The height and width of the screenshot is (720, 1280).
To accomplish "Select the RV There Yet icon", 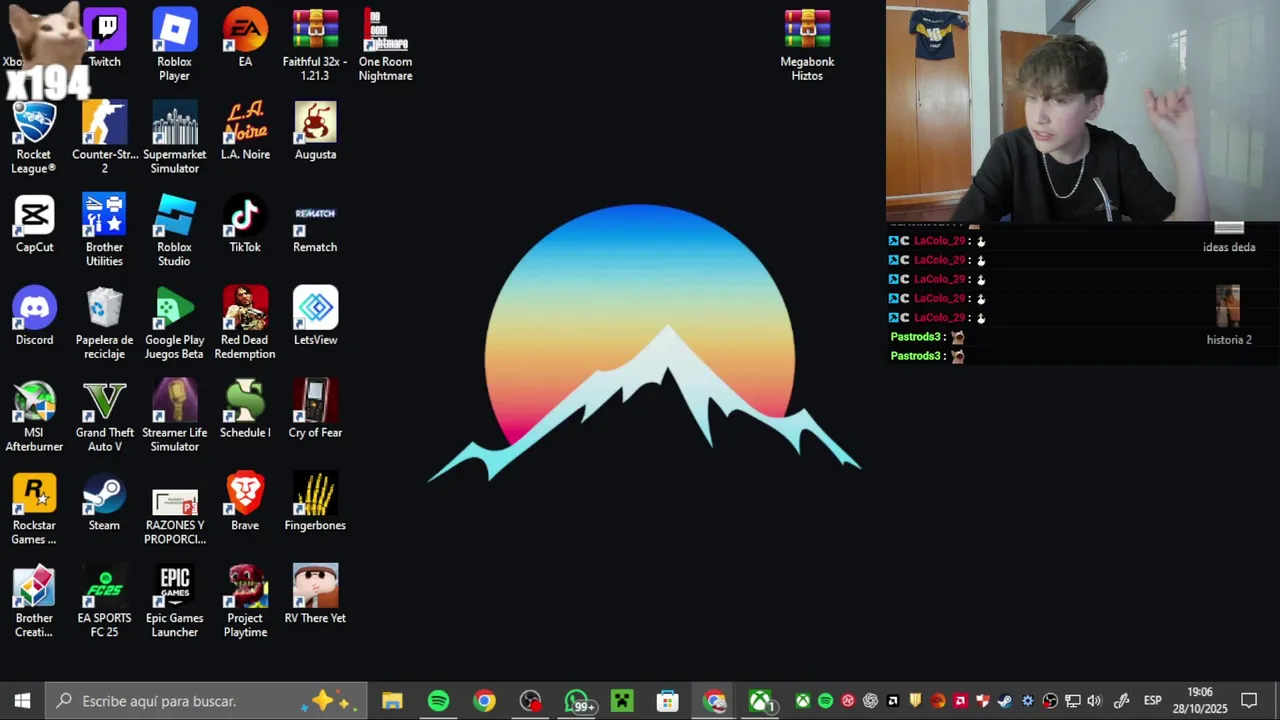I will coord(315,595).
